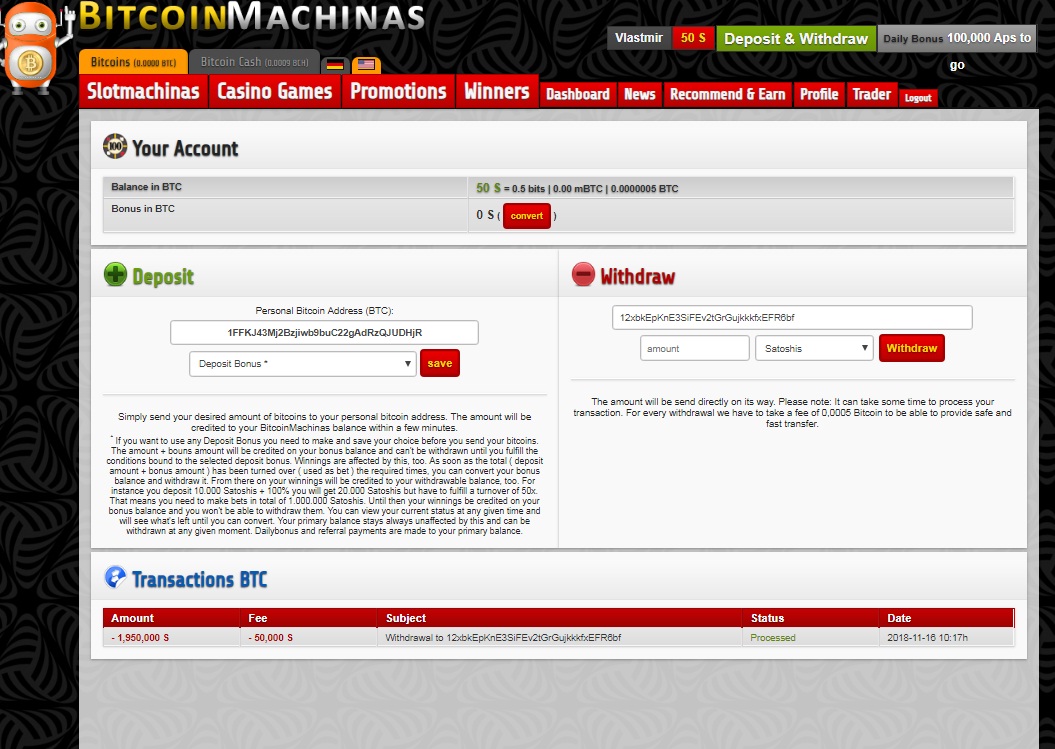
Task: Switch to the Bitcoins wallet tab
Action: [133, 62]
